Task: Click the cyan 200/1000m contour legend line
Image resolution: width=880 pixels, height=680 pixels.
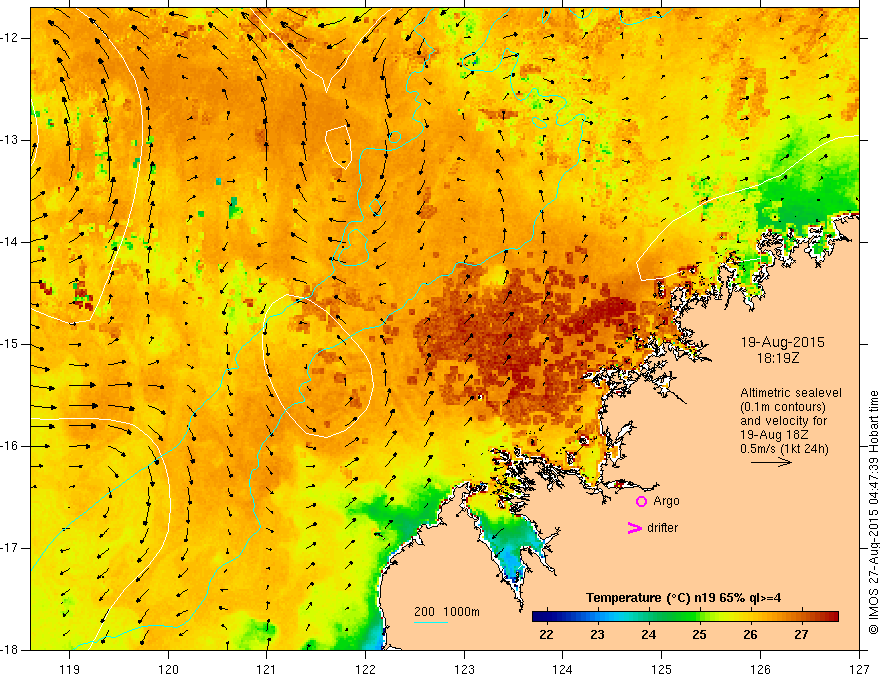Action: tap(431, 622)
